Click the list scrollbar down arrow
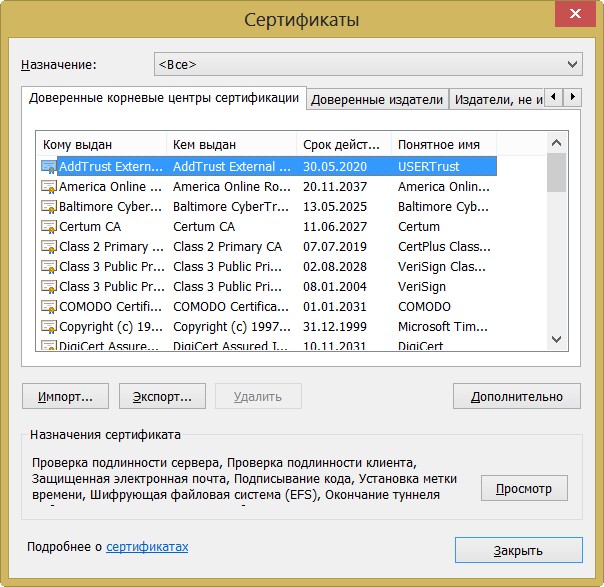 (x=556, y=340)
